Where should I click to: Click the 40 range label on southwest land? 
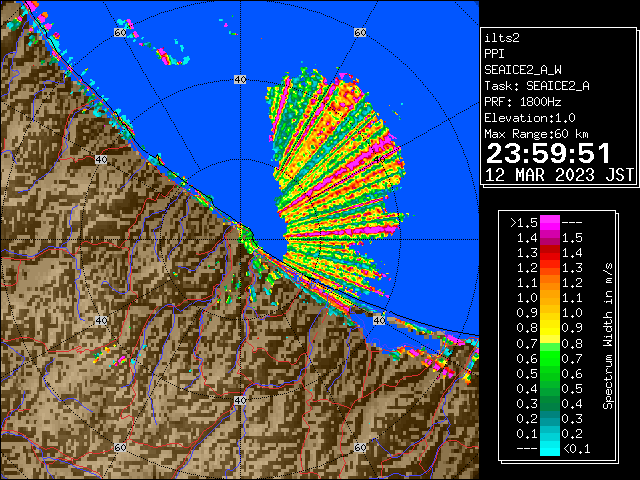coord(101,320)
